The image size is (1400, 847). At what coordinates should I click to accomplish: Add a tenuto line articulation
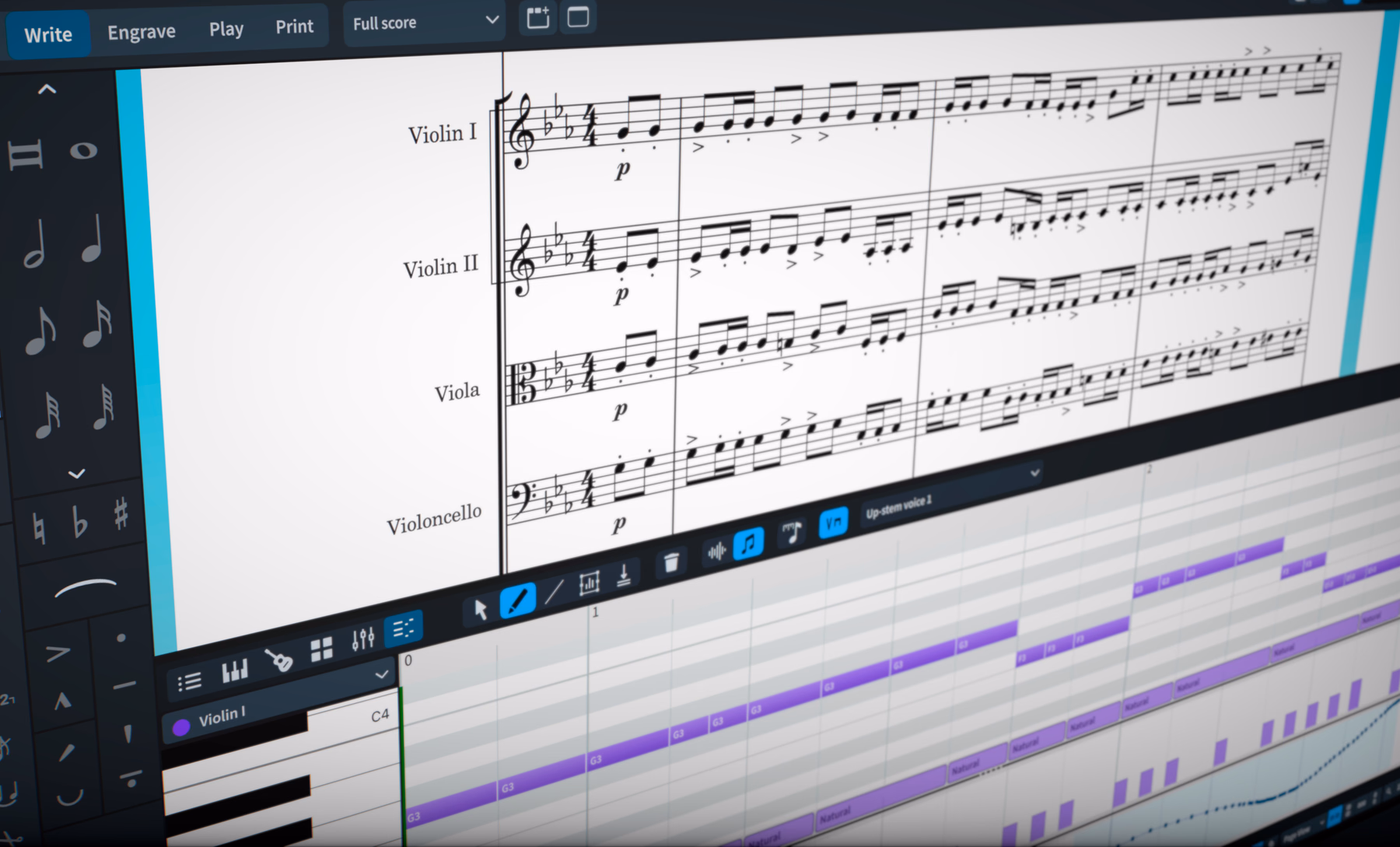(124, 685)
